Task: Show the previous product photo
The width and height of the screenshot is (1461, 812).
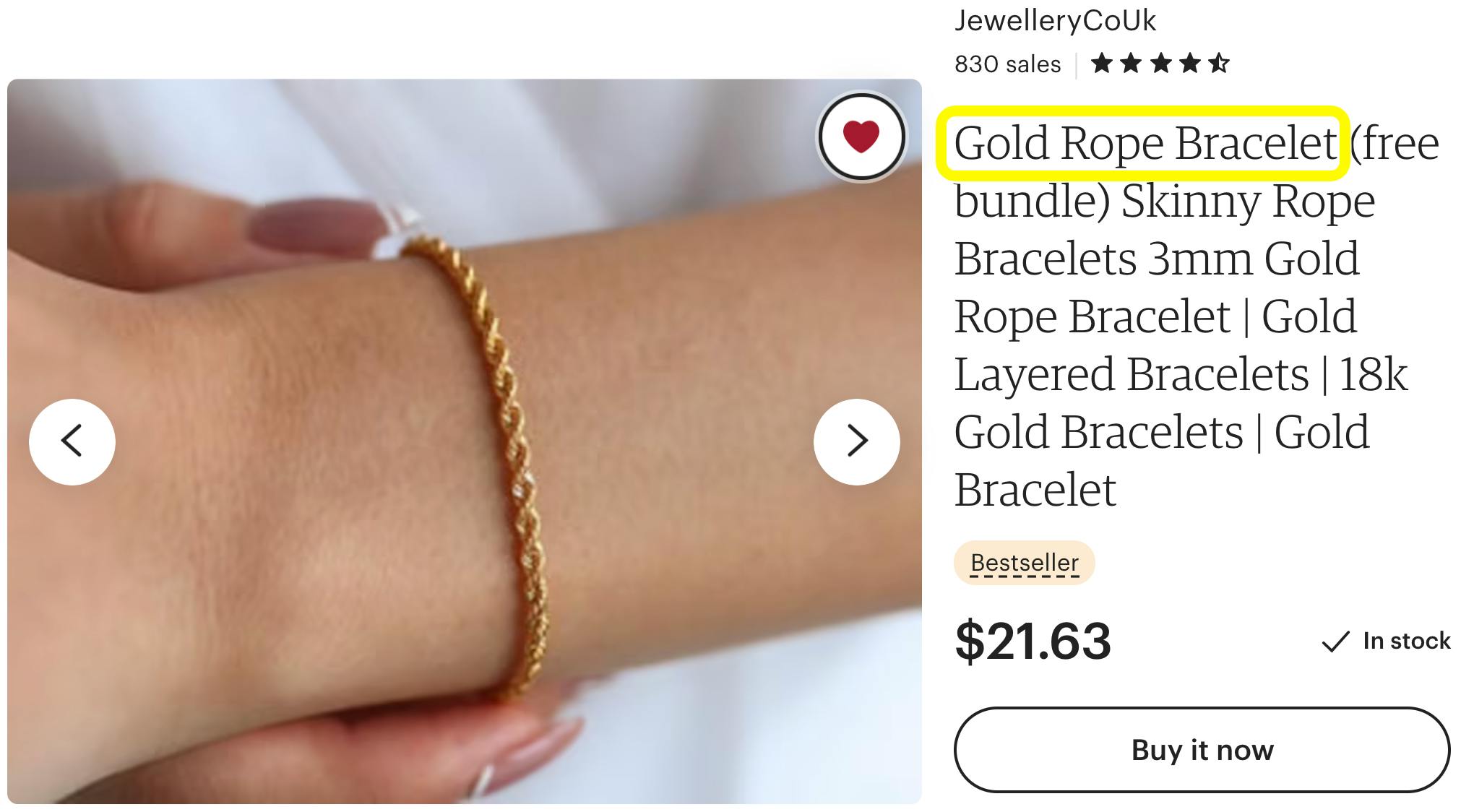Action: (72, 441)
